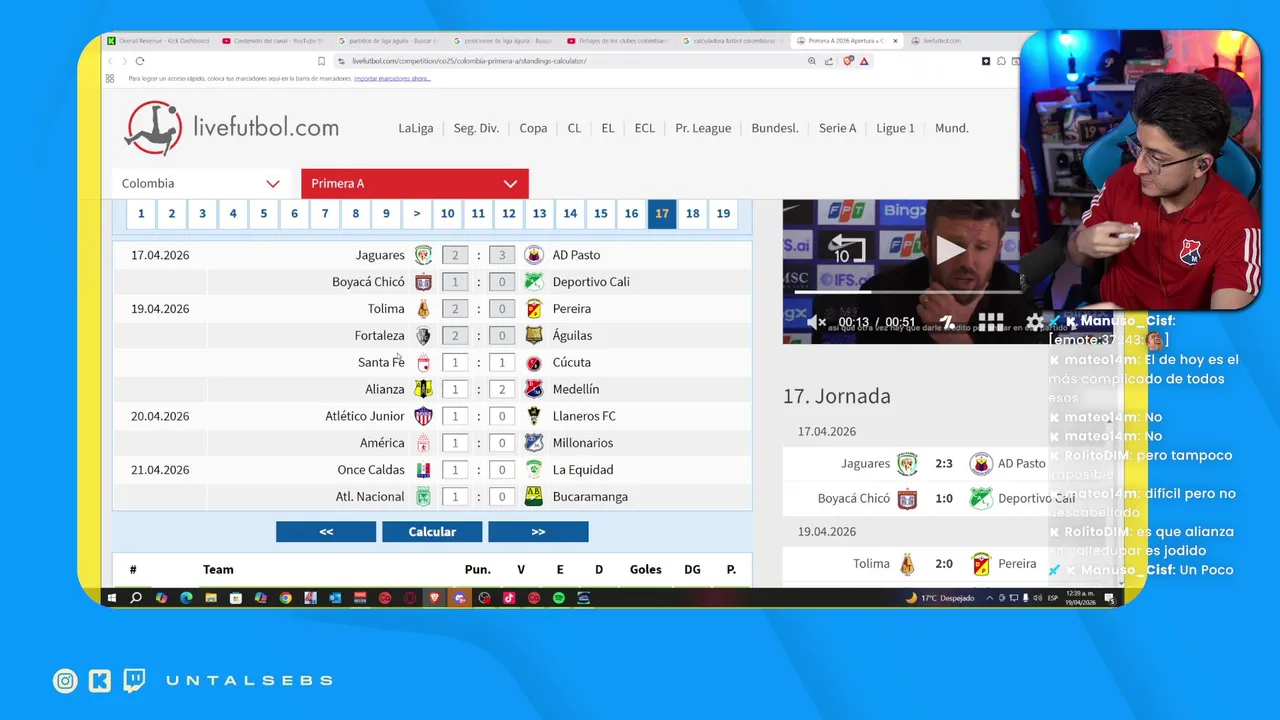
Task: Switch to the Kick Dashboard browser tab
Action: coord(158,41)
